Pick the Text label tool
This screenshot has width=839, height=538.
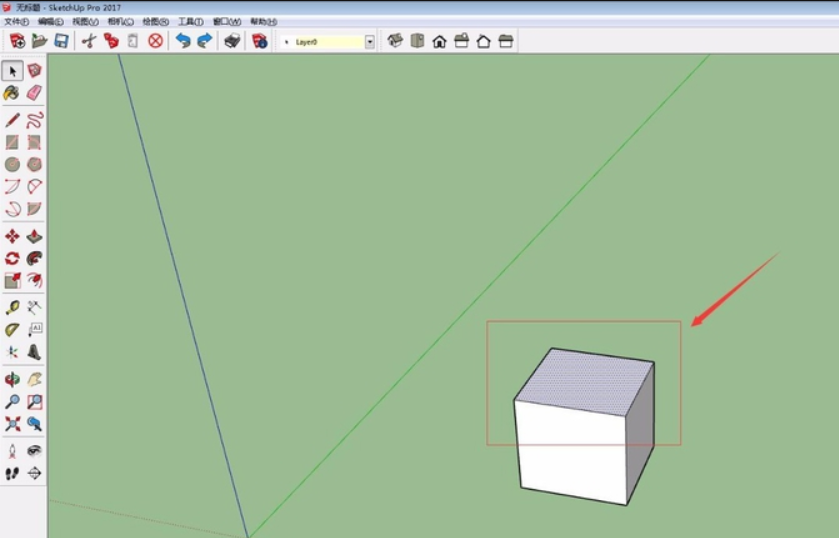pyautogui.click(x=34, y=330)
